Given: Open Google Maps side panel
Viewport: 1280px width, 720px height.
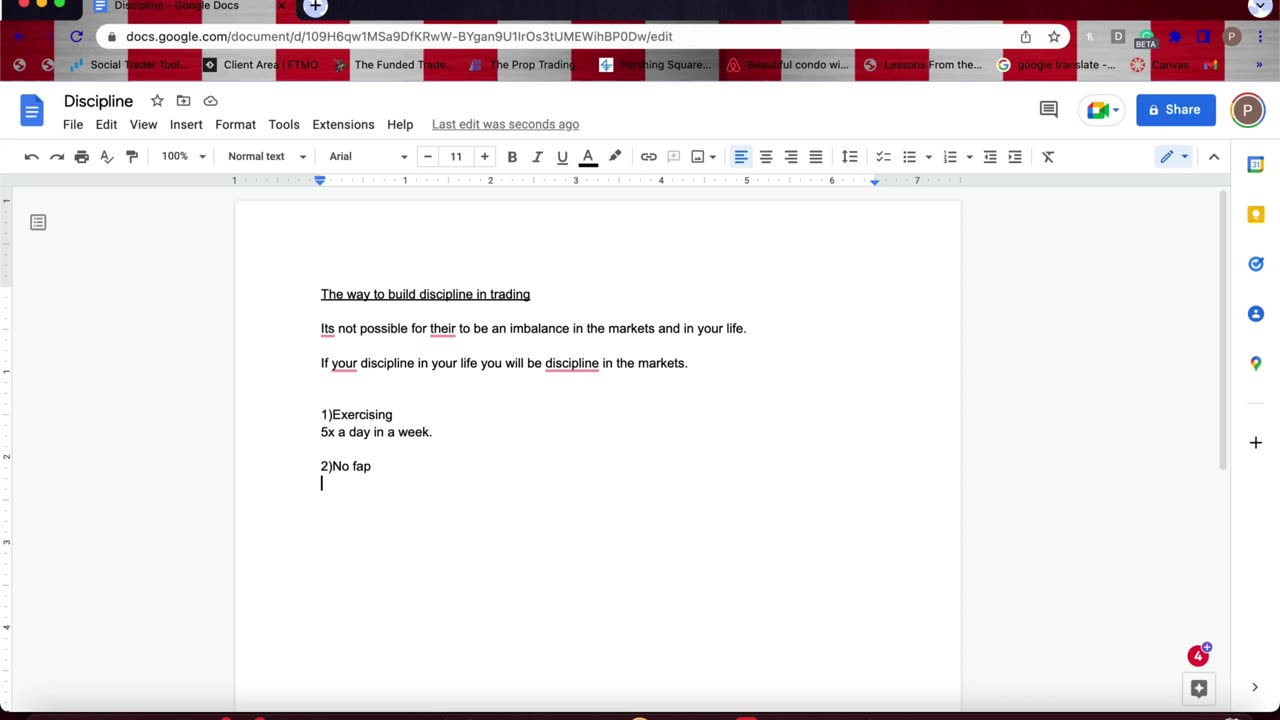Looking at the screenshot, I should tap(1256, 363).
